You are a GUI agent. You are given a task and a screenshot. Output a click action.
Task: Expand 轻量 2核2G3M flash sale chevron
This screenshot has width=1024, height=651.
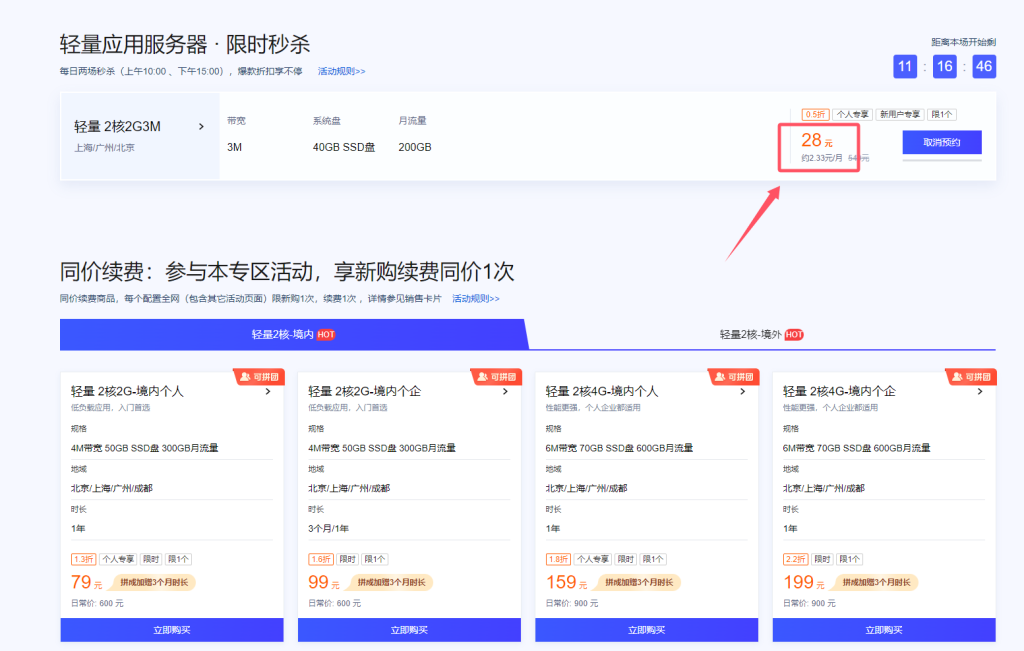(201, 127)
